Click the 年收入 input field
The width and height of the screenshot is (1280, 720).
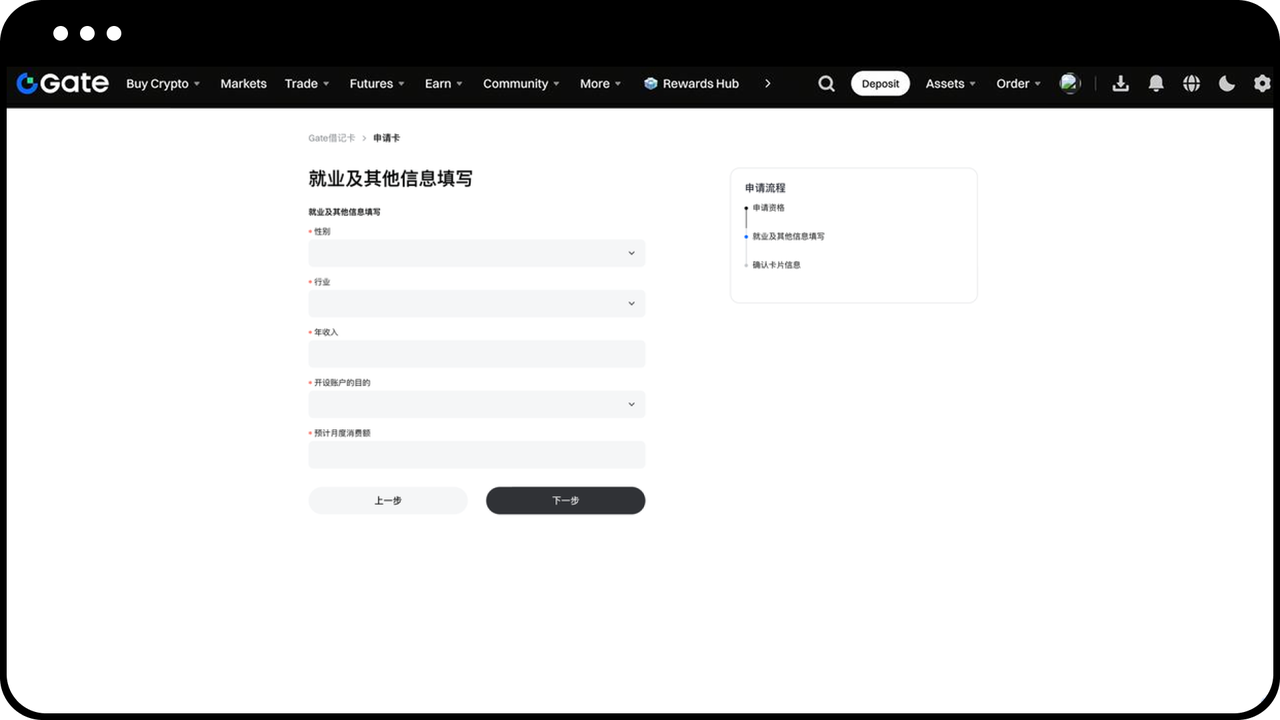click(x=477, y=354)
